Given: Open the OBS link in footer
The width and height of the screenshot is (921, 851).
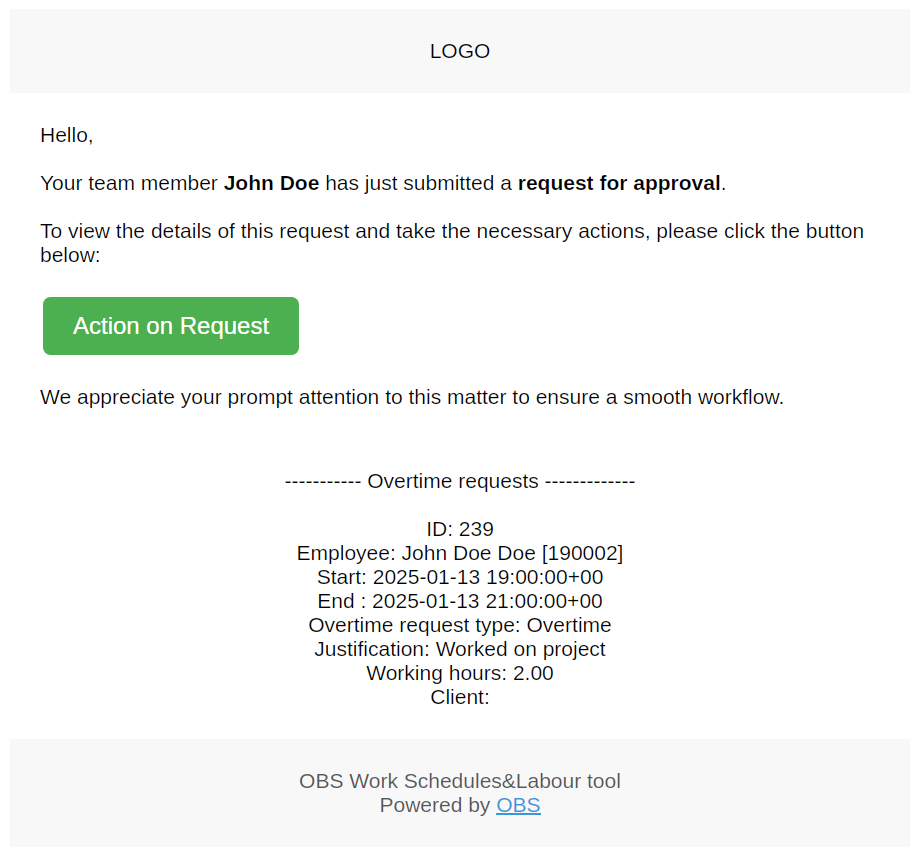Looking at the screenshot, I should tap(518, 805).
